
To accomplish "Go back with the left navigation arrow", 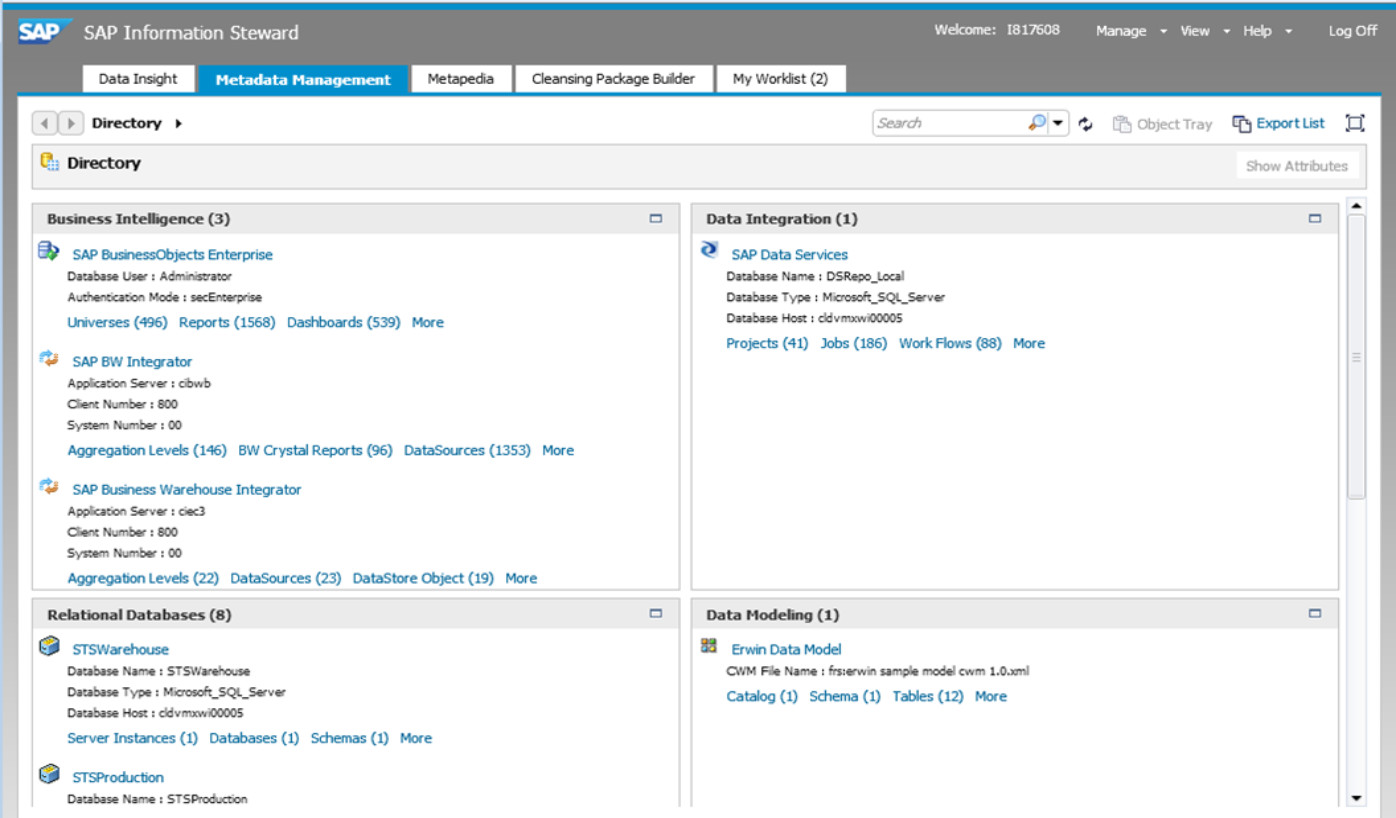I will tap(46, 123).
